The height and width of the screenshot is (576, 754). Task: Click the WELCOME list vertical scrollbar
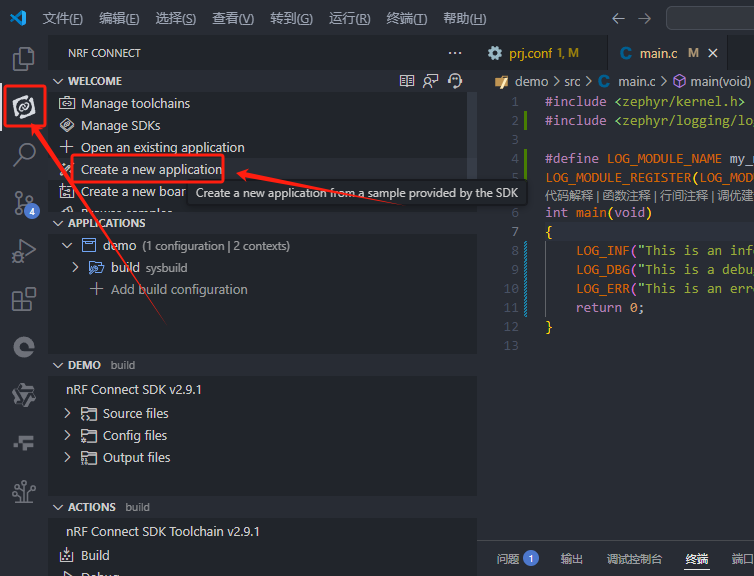pyautogui.click(x=472, y=135)
